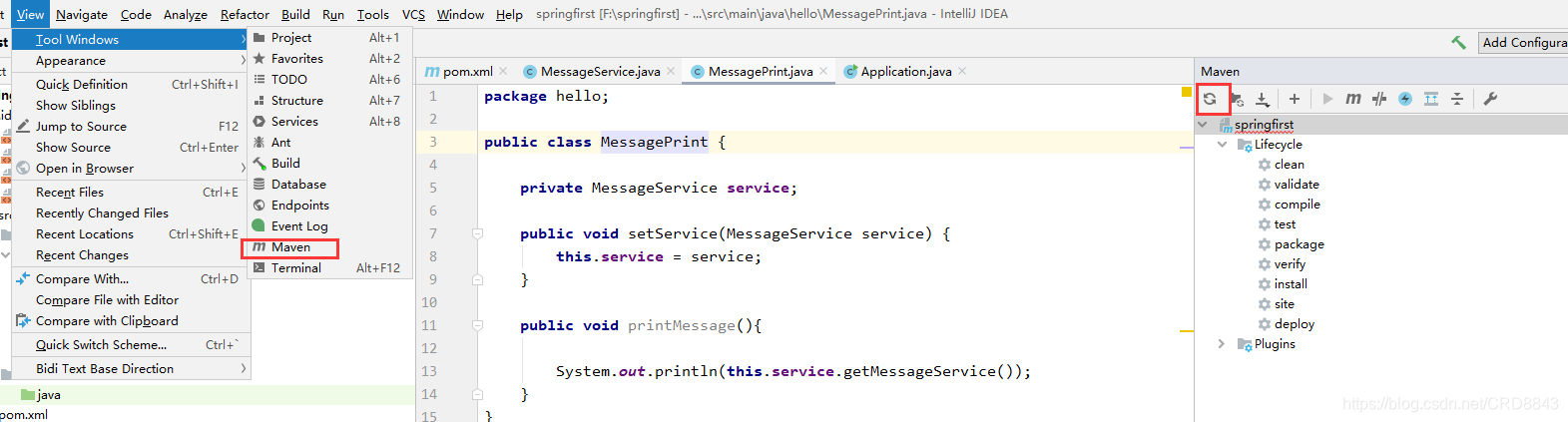Open Event Log tool window item
Image resolution: width=1568 pixels, height=422 pixels.
point(329,226)
